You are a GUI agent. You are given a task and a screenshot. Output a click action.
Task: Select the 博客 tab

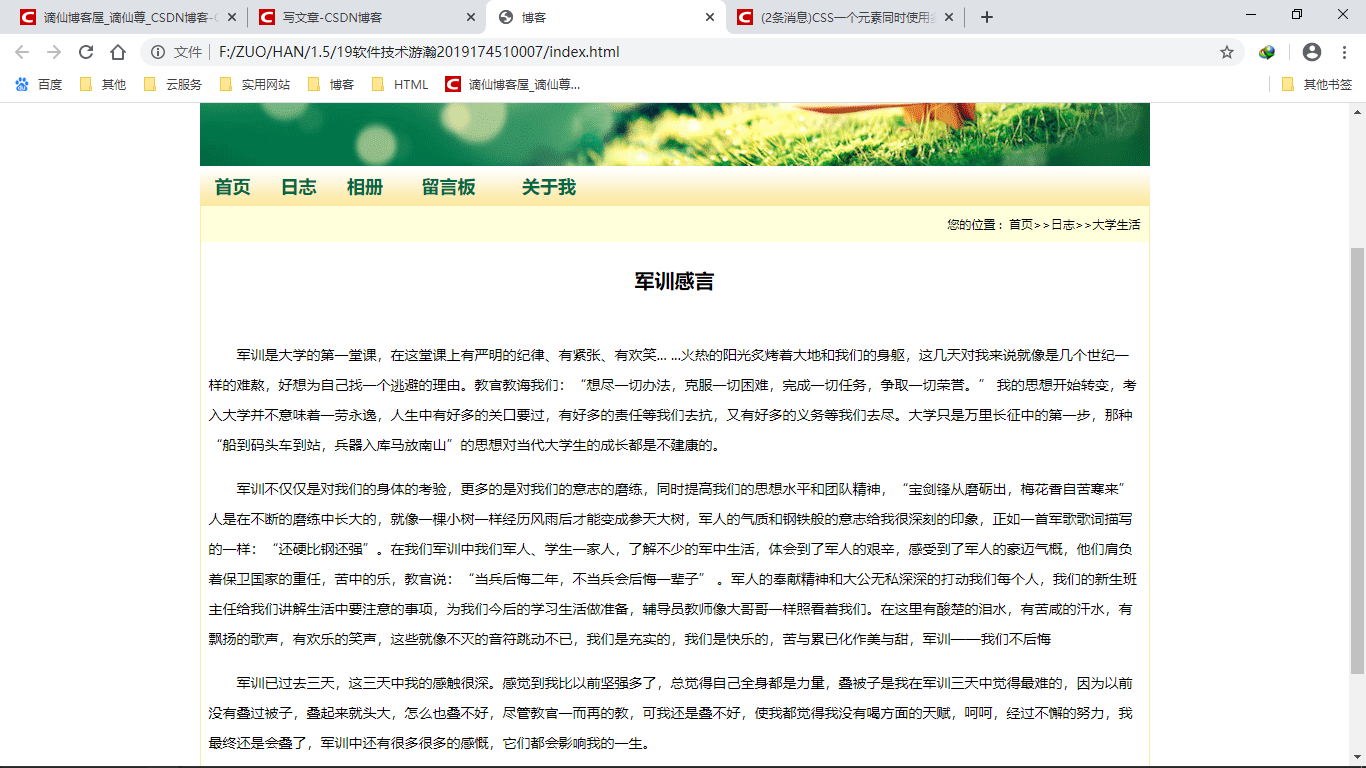605,17
